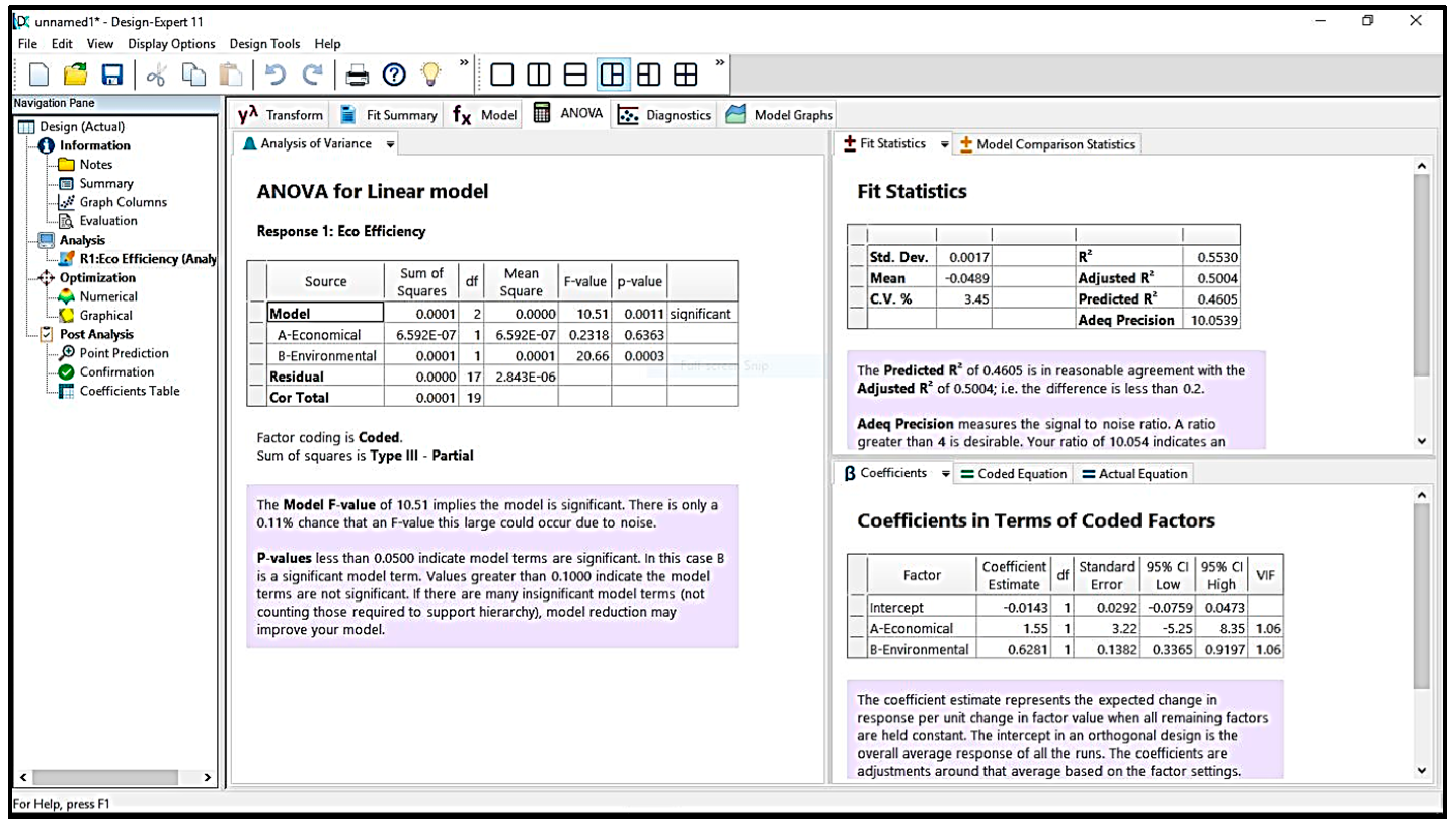Click the Print toolbar icon
The image size is (1456, 828).
[x=357, y=74]
